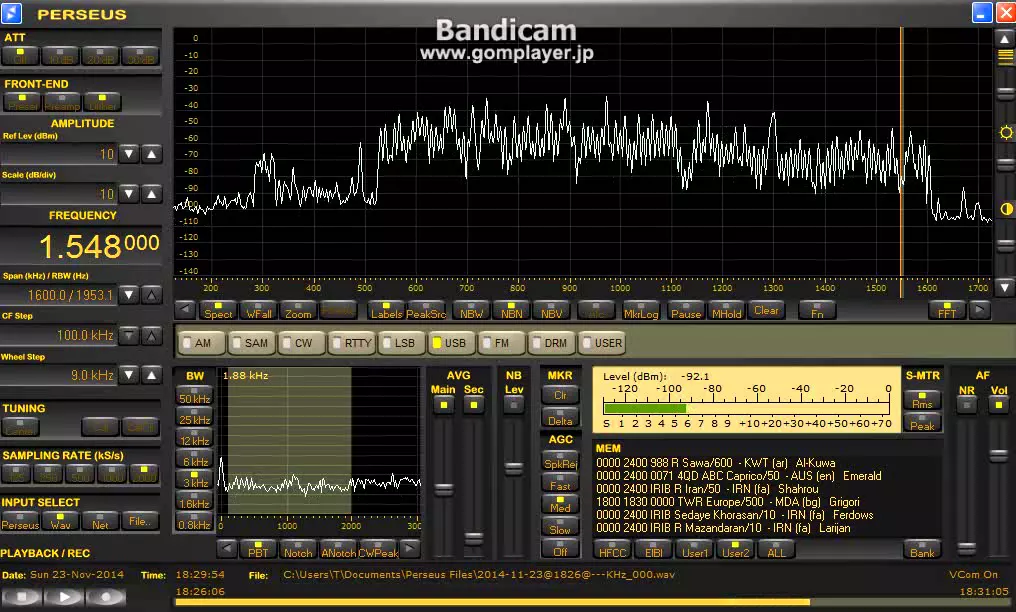Switch S-meter to Peak mode

pos(922,423)
